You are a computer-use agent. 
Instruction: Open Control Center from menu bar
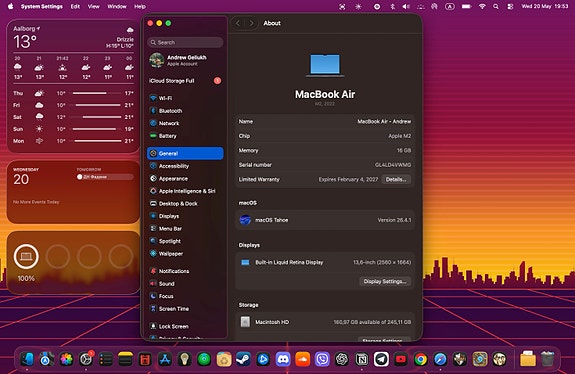(510, 6)
